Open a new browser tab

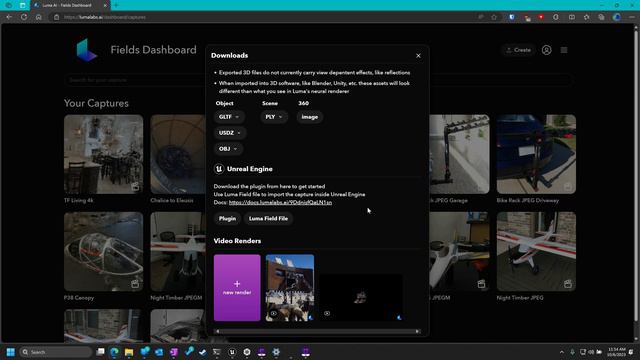[x=116, y=5]
